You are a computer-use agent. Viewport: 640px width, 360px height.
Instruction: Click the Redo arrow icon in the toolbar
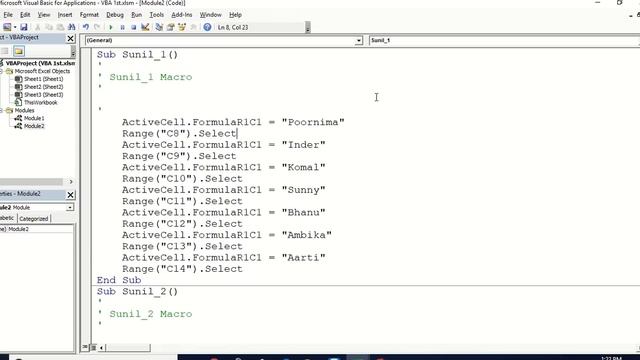click(x=97, y=27)
